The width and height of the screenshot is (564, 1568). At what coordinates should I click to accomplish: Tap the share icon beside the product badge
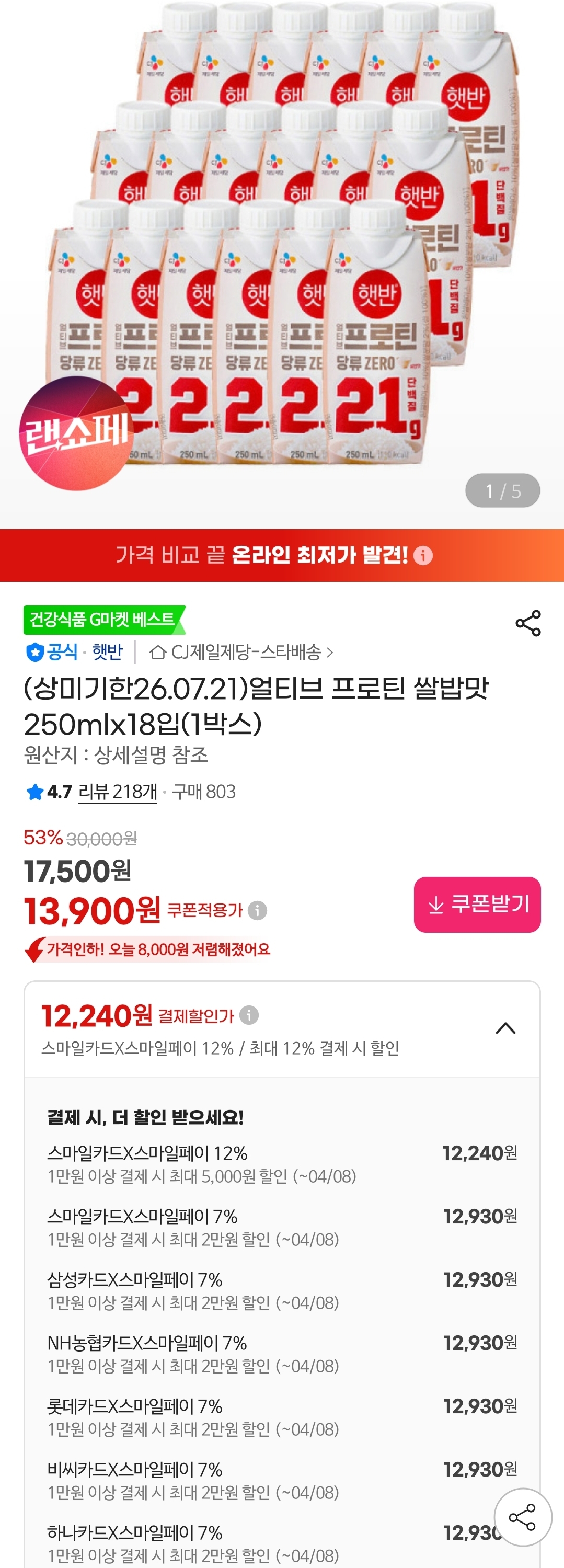pyautogui.click(x=527, y=623)
